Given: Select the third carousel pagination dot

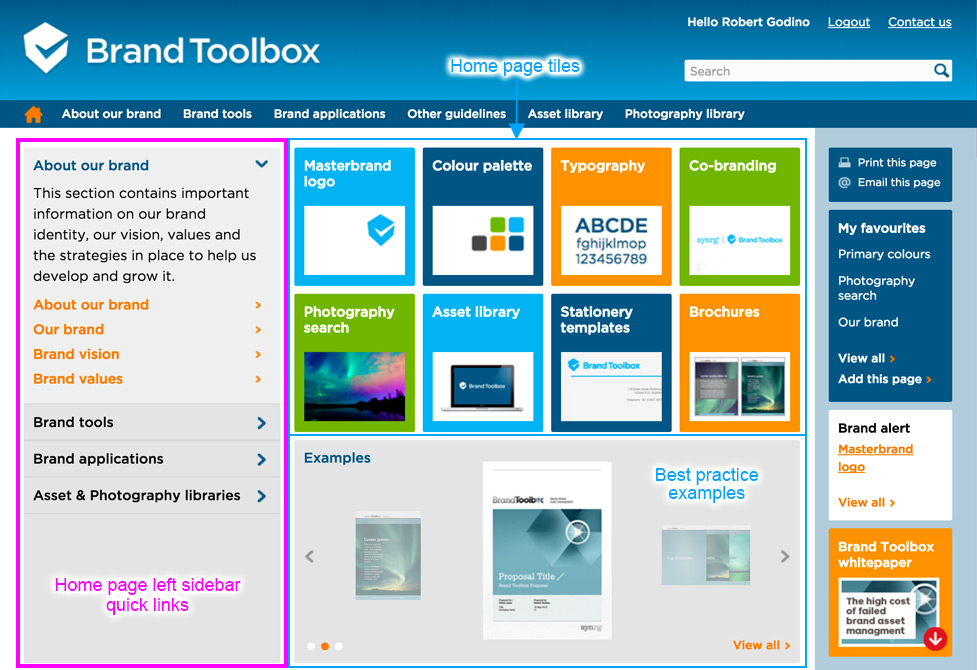Looking at the screenshot, I should coord(339,646).
